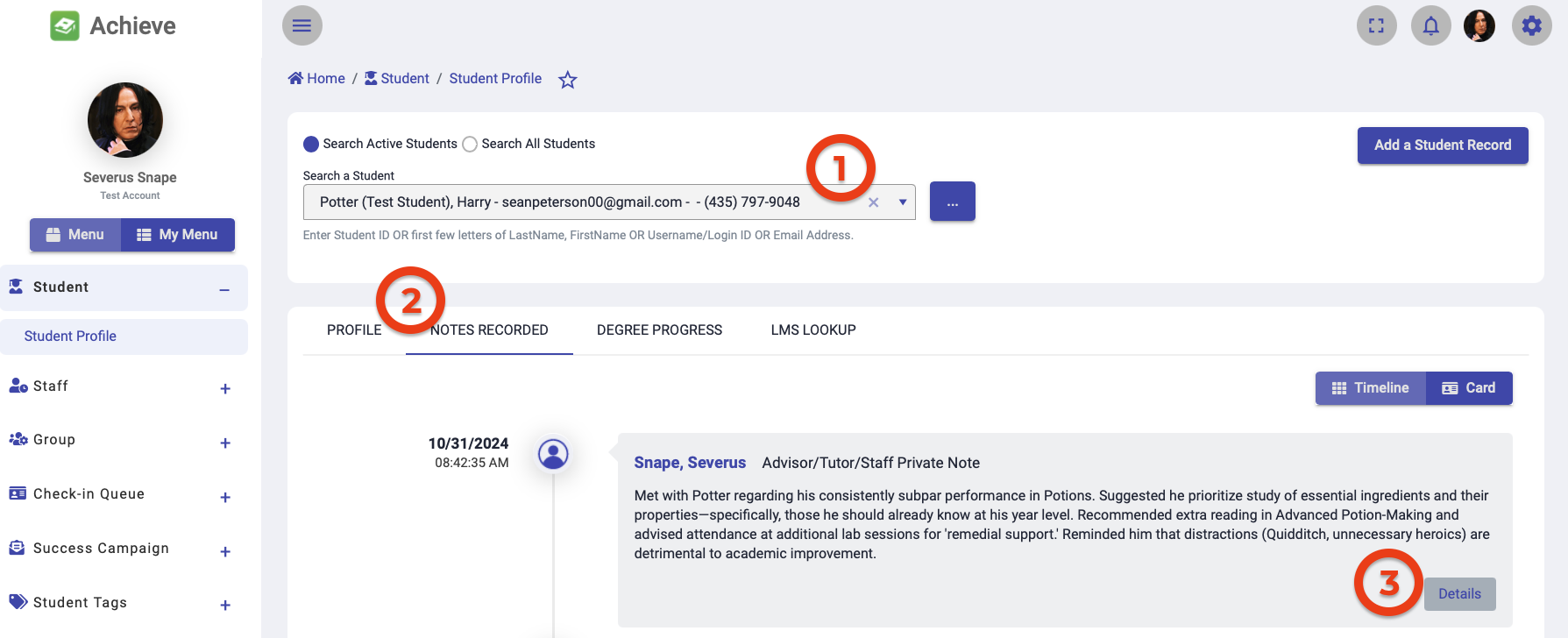Click the timeline user avatar marker
Viewport: 1568px width, 638px height.
[553, 454]
